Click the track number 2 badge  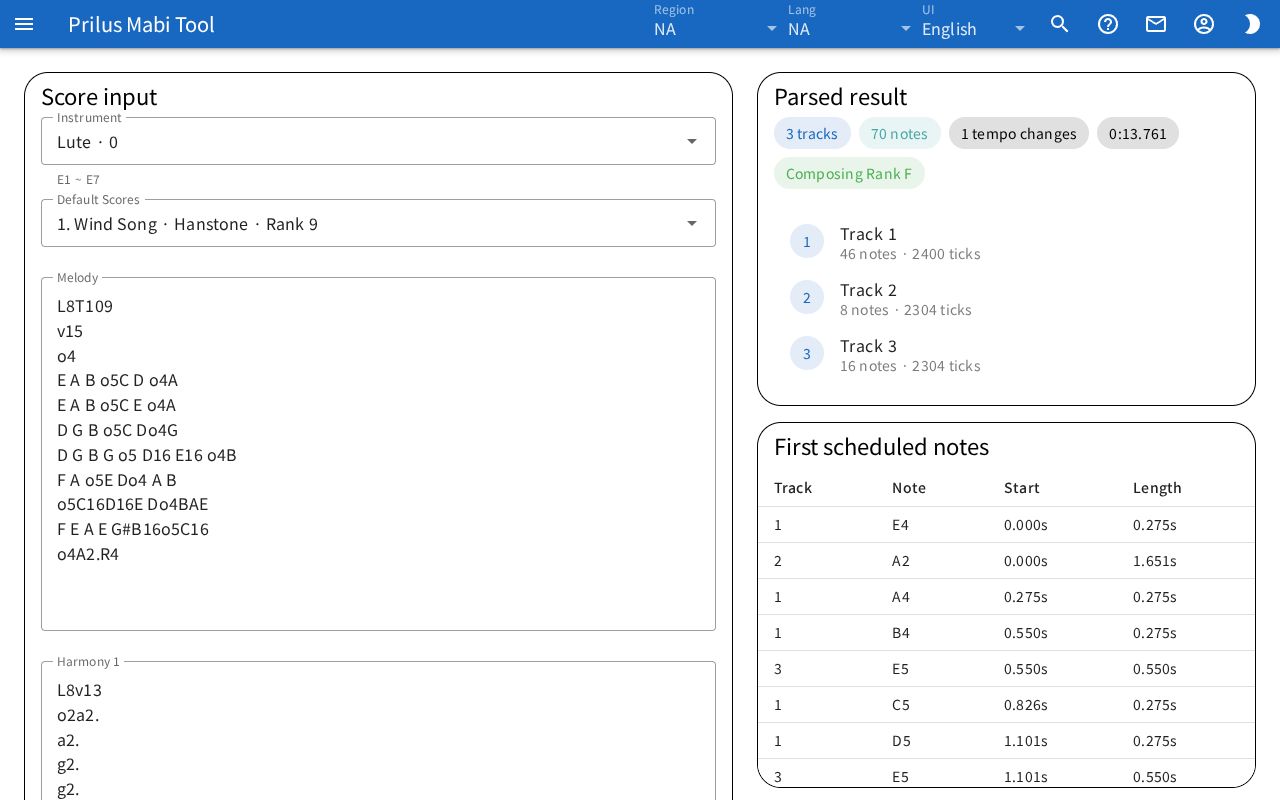(x=807, y=298)
